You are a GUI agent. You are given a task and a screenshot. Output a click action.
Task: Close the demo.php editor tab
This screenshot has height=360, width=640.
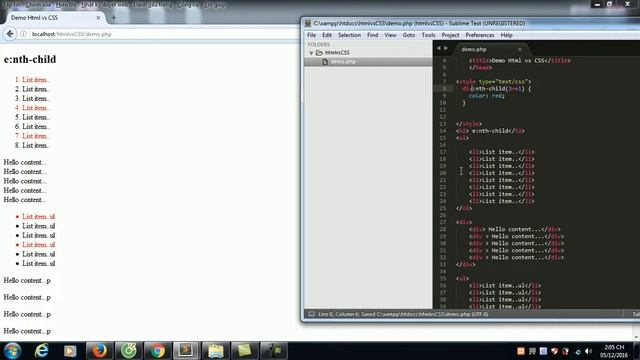[x=520, y=49]
